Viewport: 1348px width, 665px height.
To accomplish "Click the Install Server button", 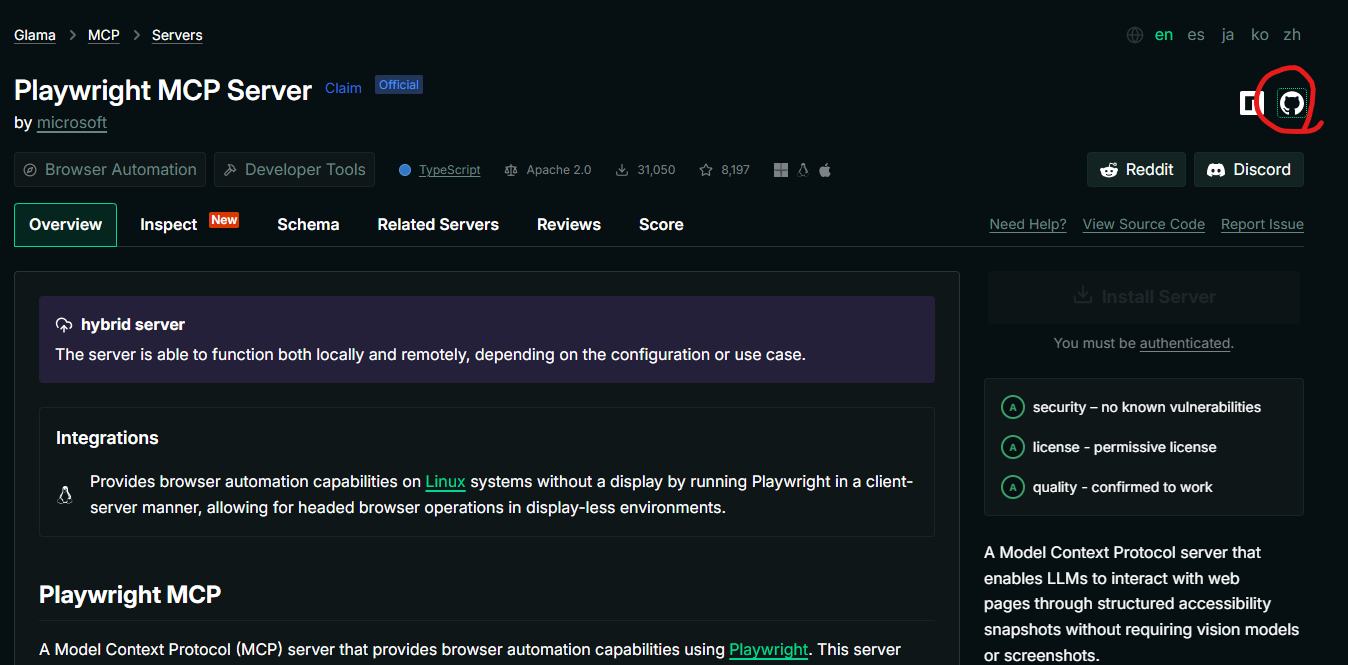I will coord(1144,297).
